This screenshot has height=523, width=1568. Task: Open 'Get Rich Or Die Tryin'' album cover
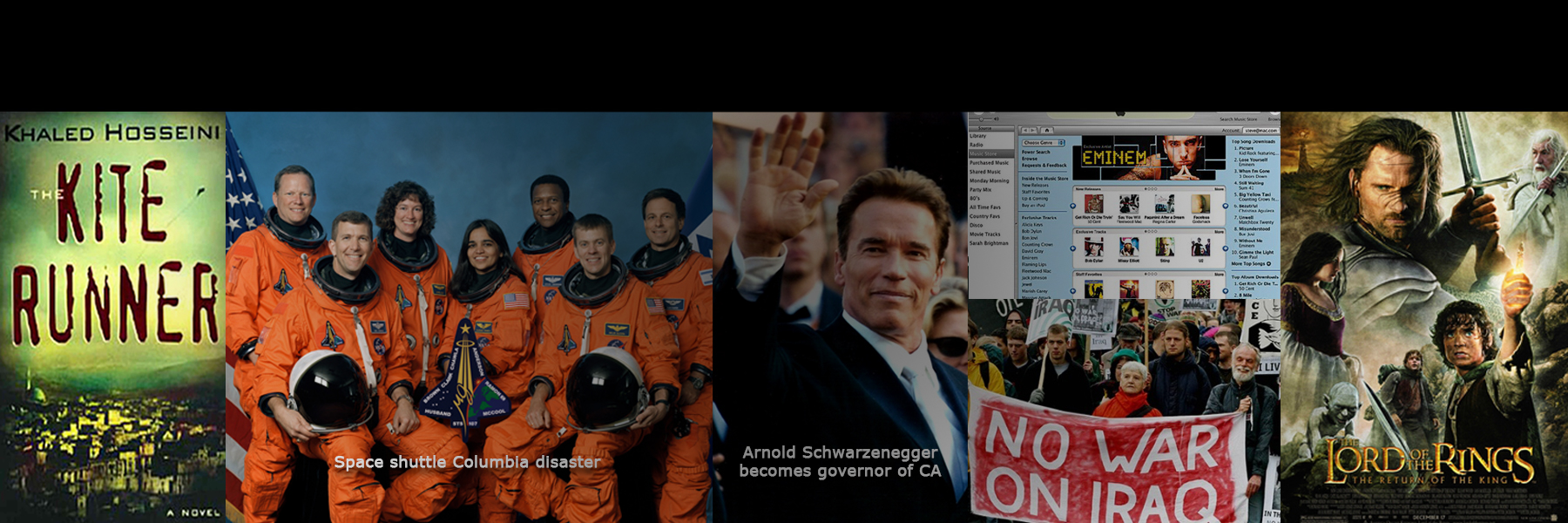1093,203
